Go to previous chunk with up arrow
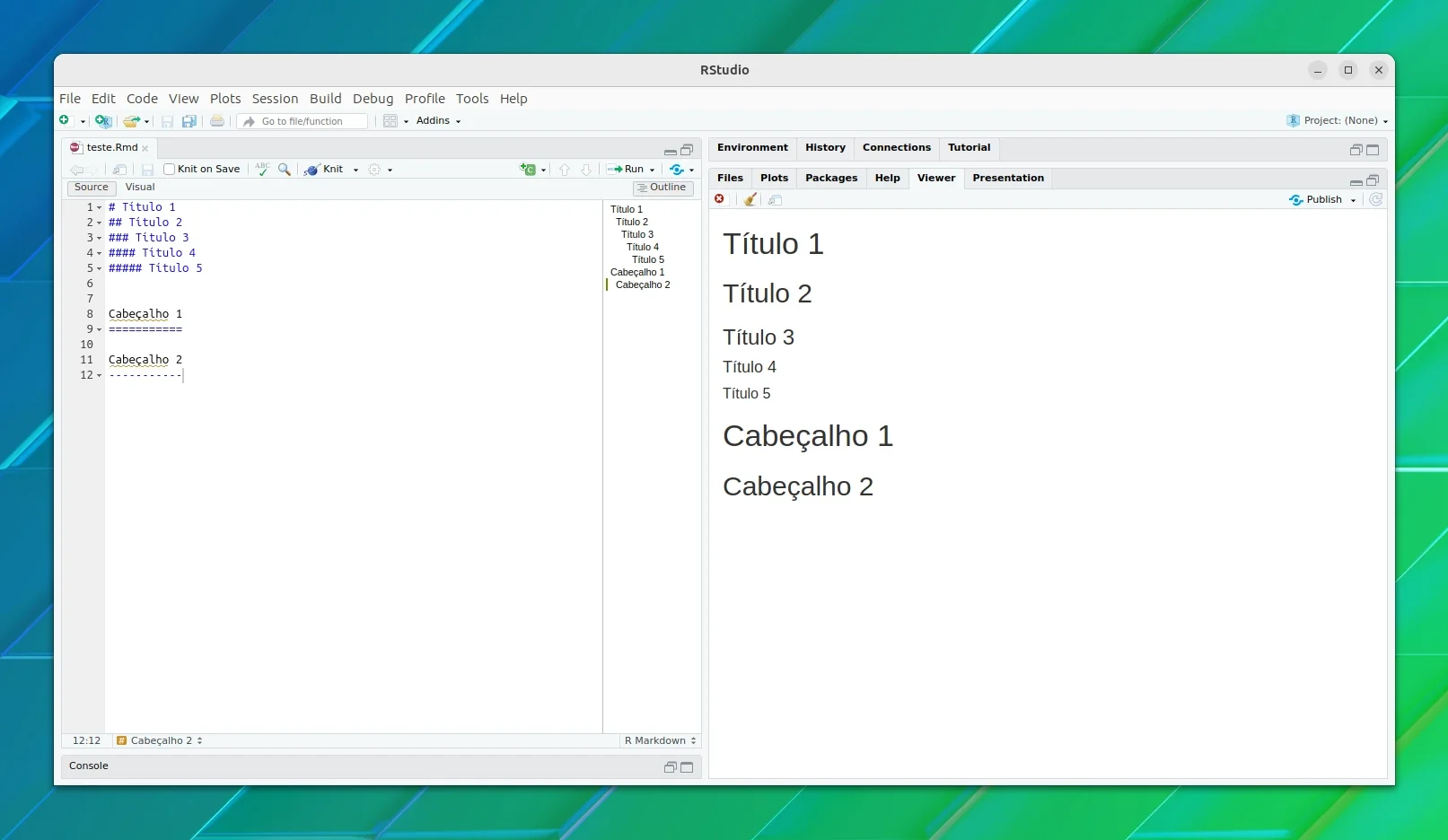 565,170
